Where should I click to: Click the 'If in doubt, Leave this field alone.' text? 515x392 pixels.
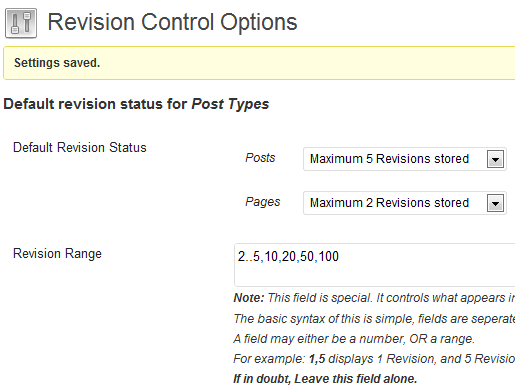(325, 379)
